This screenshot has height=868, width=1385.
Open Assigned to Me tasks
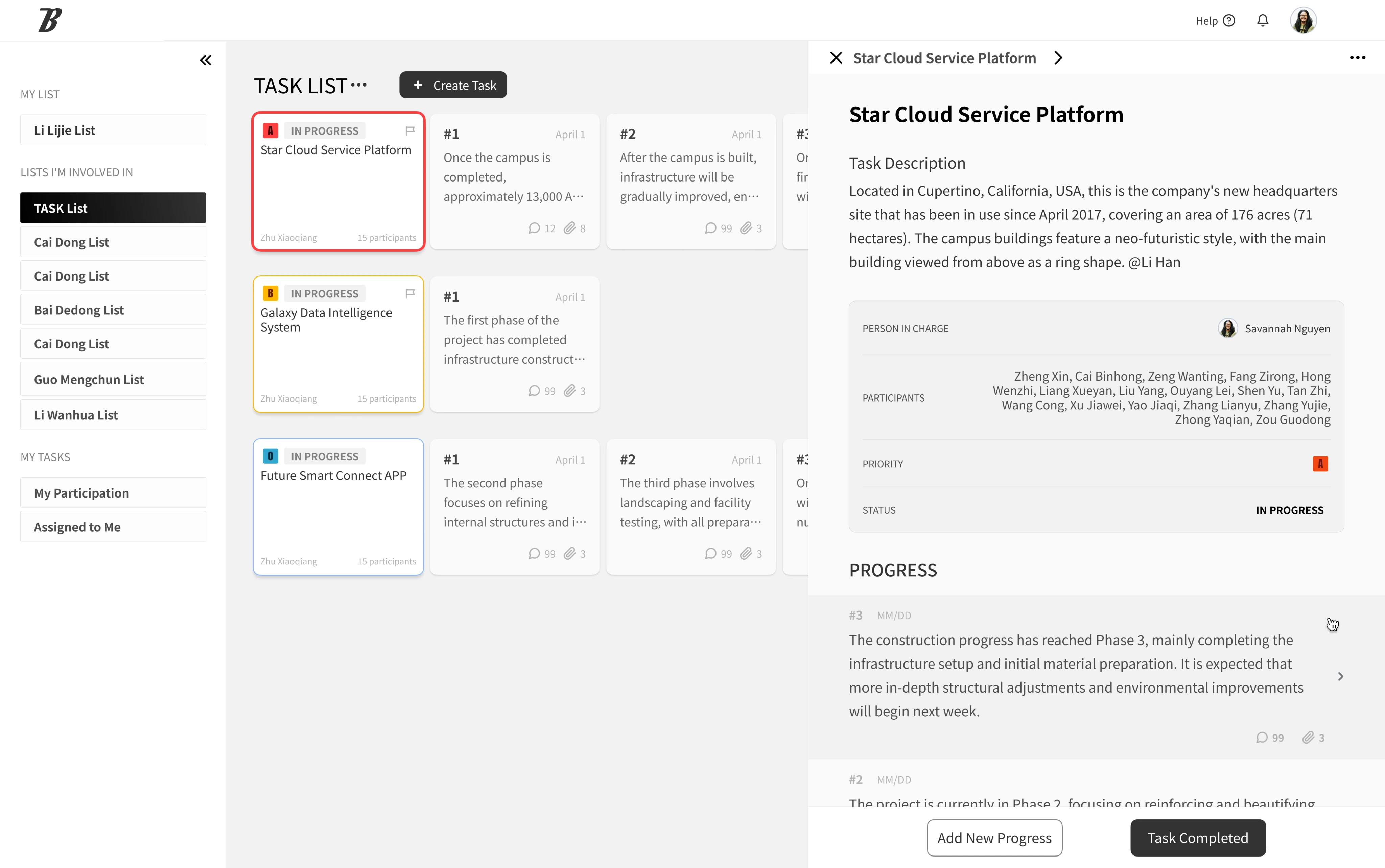point(113,527)
